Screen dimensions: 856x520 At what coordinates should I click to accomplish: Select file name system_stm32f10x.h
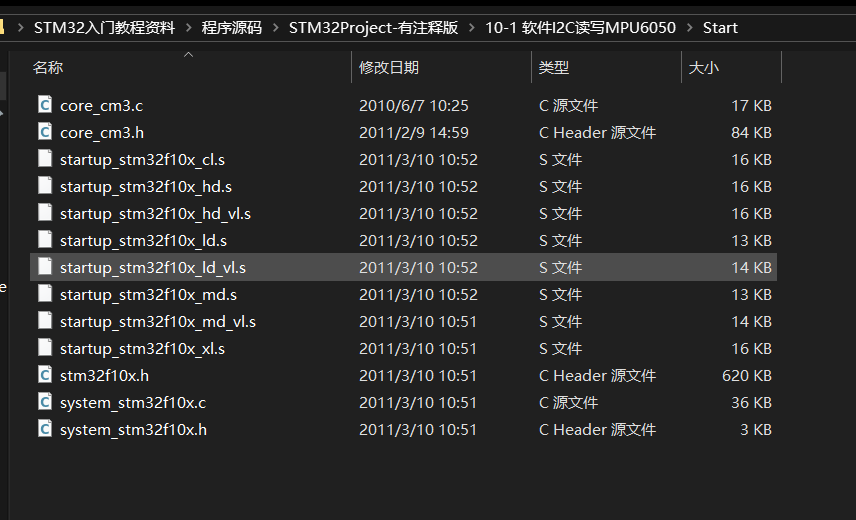point(133,429)
